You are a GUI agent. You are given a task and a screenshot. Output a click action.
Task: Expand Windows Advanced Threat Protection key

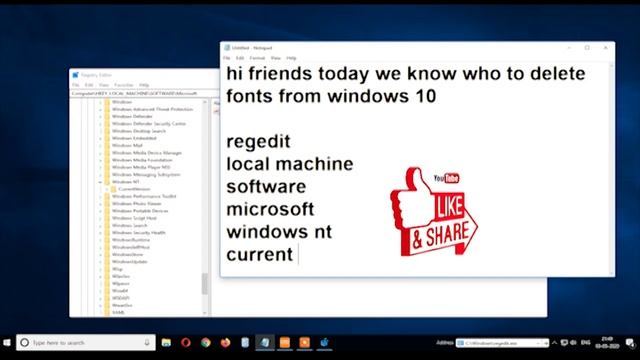pyautogui.click(x=100, y=109)
